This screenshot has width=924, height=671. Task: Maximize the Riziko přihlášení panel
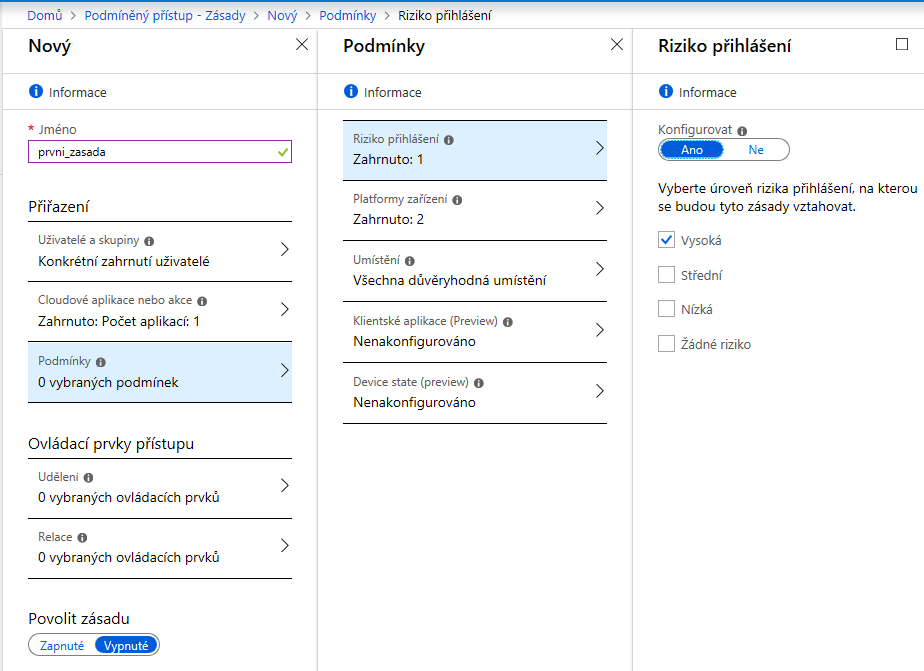(x=902, y=45)
